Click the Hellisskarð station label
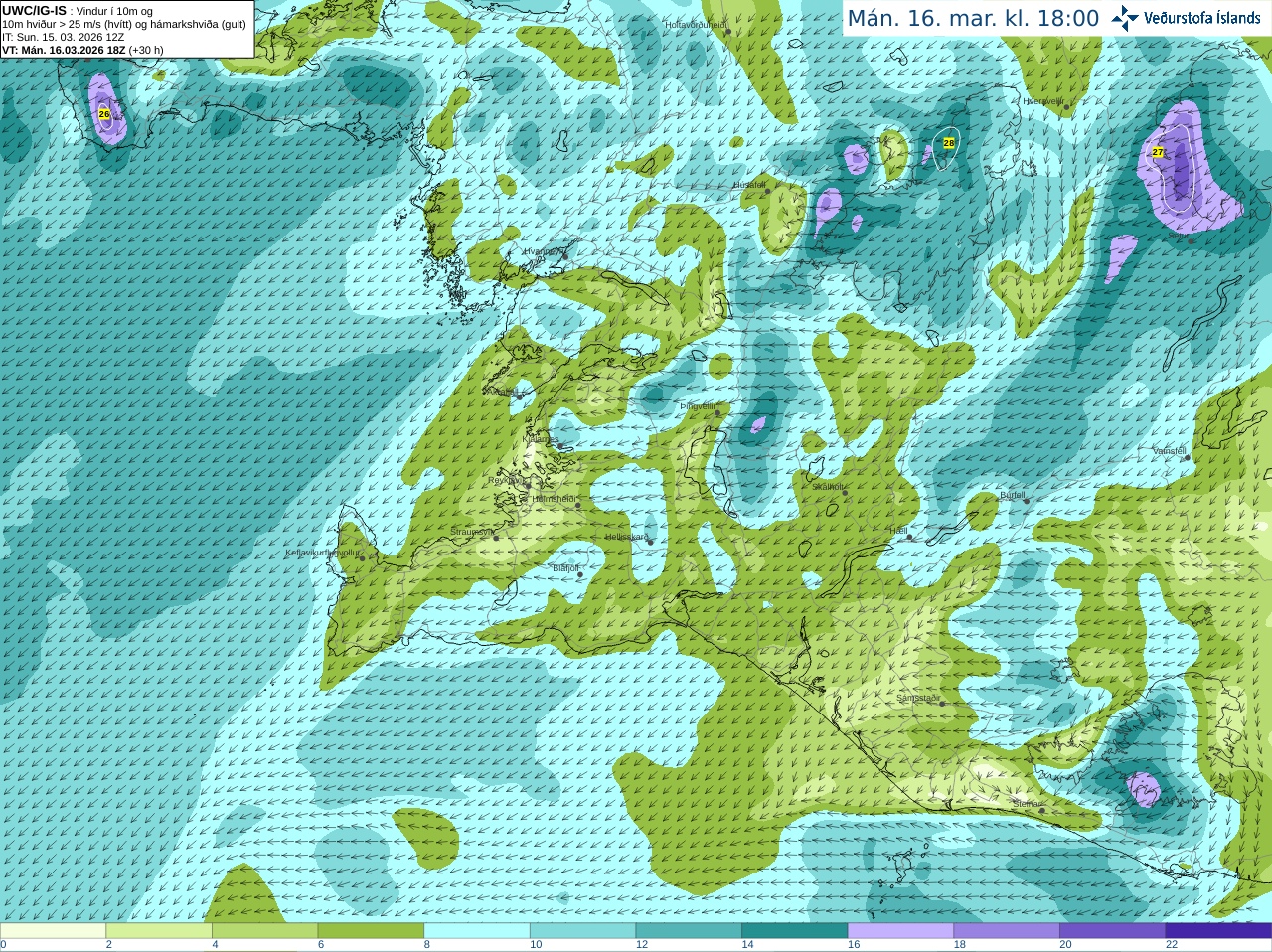 pyautogui.click(x=627, y=537)
